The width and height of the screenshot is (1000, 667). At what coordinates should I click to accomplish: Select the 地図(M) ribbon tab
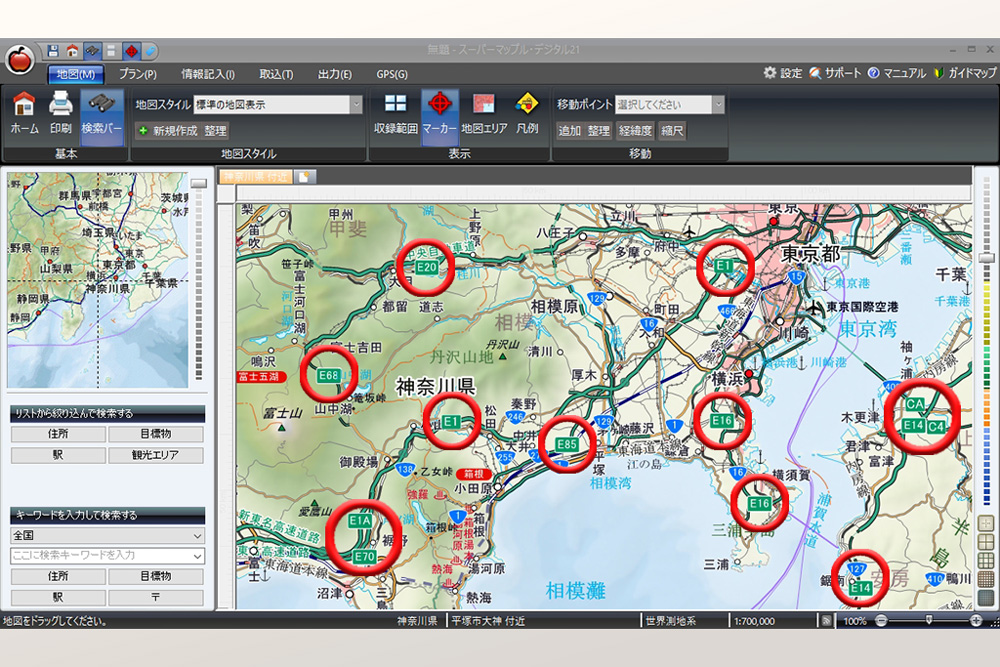(75, 74)
